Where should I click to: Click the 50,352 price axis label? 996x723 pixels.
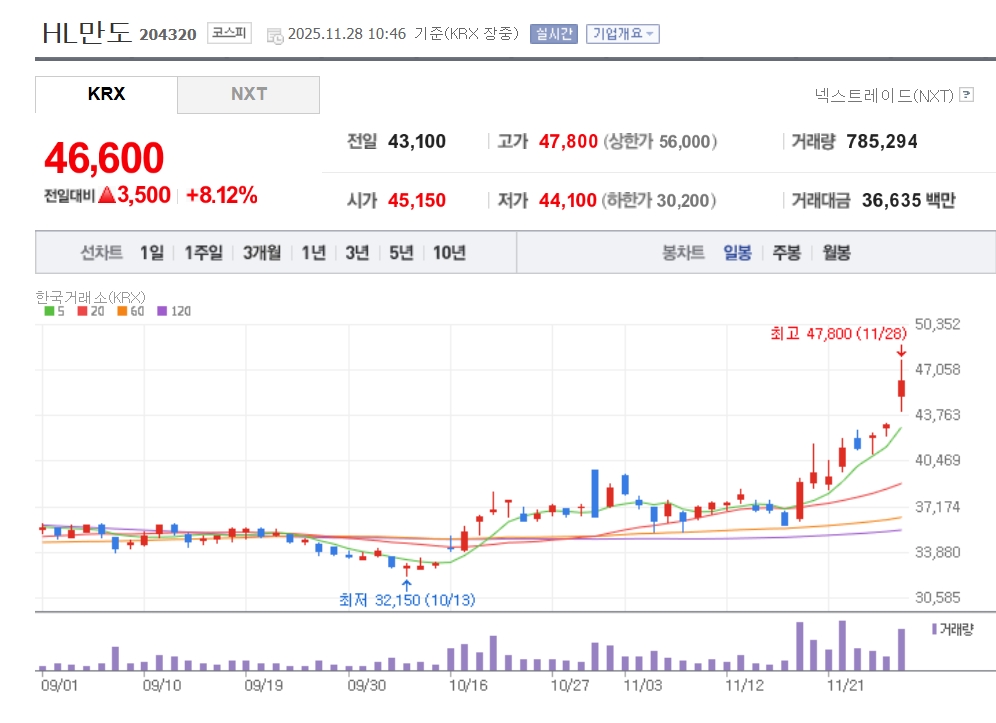(x=937, y=324)
